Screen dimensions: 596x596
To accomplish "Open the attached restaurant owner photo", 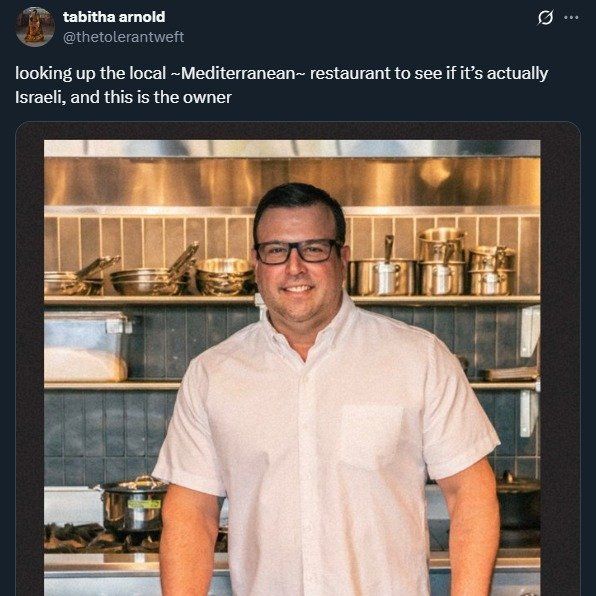I will tap(292, 368).
